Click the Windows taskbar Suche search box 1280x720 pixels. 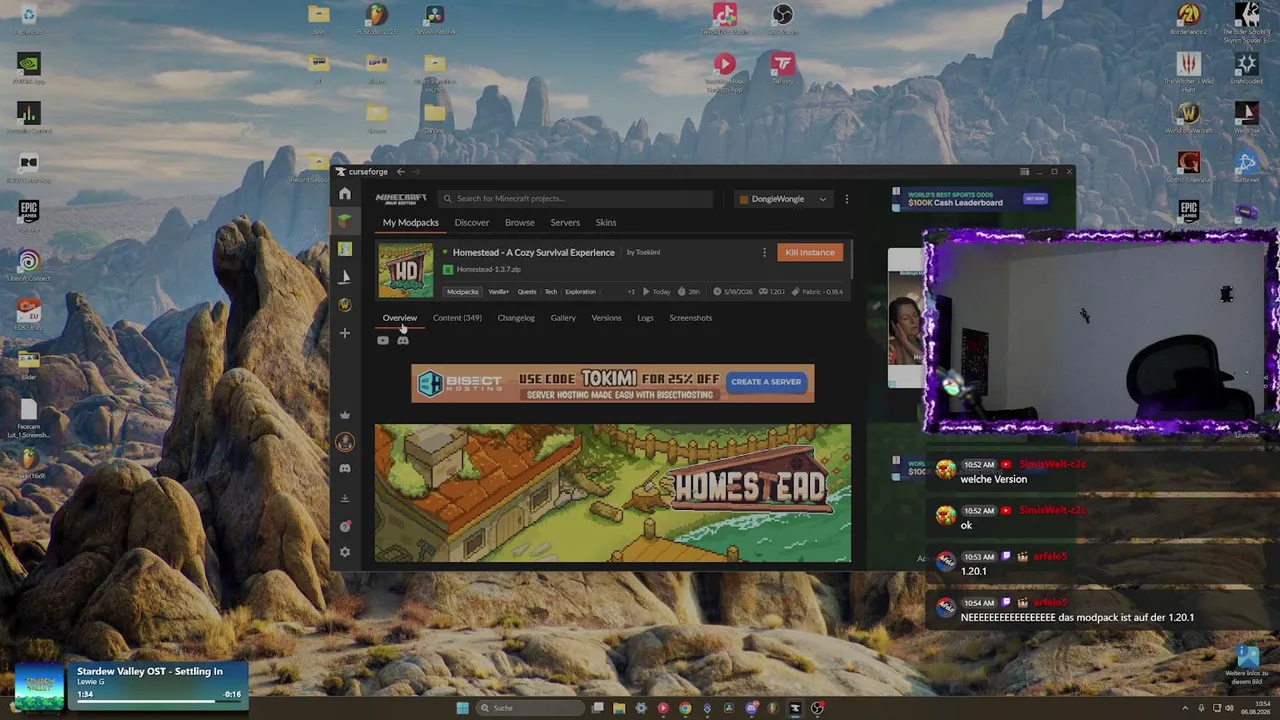tap(530, 708)
